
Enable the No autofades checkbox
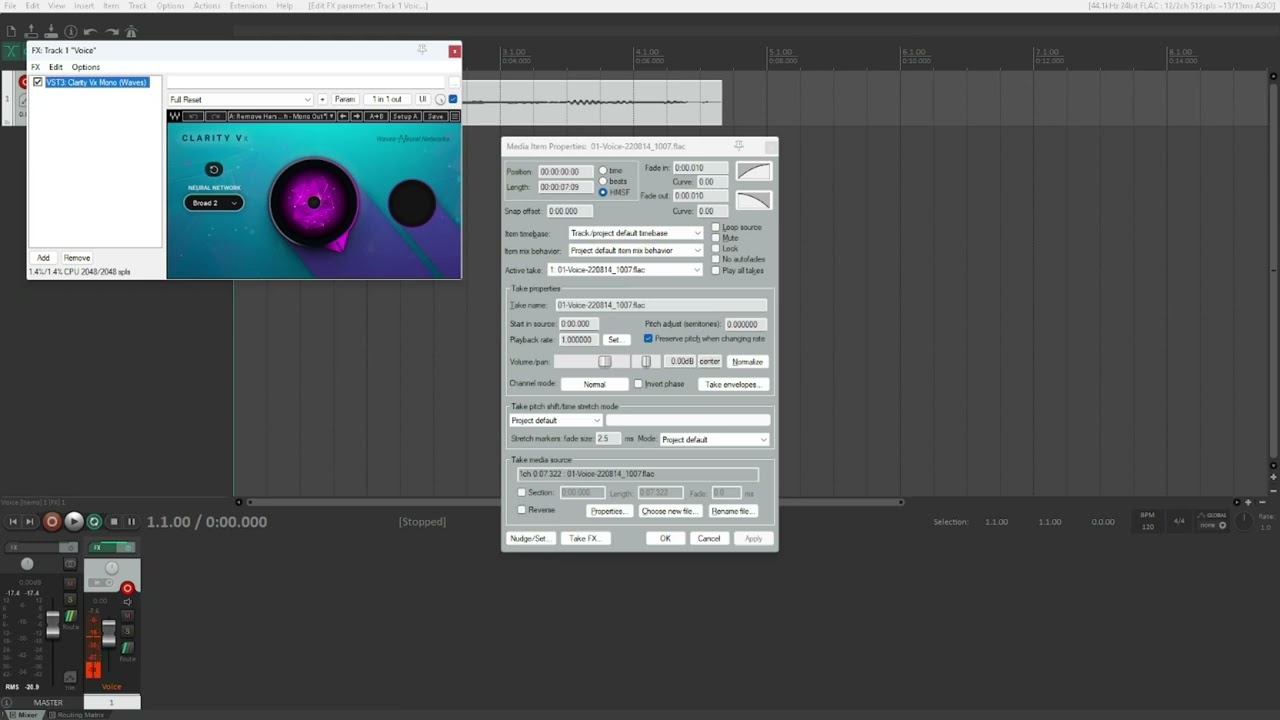715,259
